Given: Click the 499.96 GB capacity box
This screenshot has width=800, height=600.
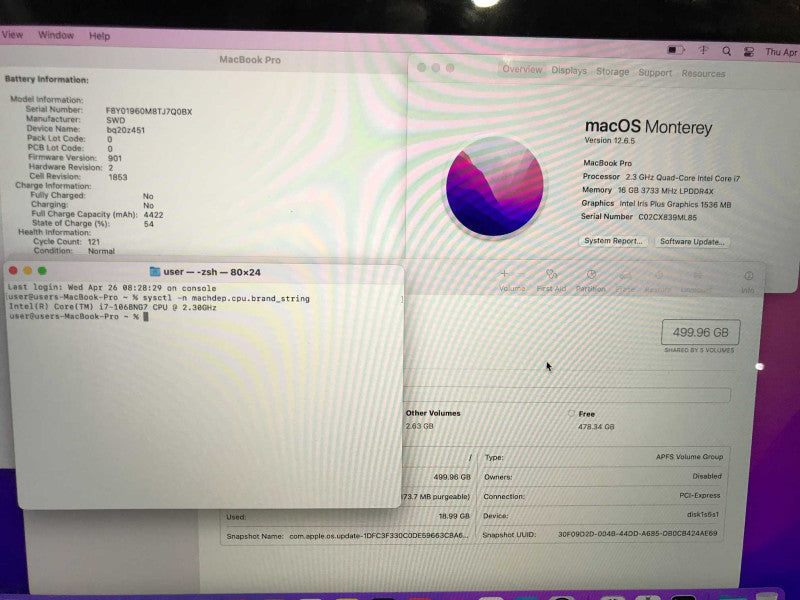Looking at the screenshot, I should pos(701,333).
